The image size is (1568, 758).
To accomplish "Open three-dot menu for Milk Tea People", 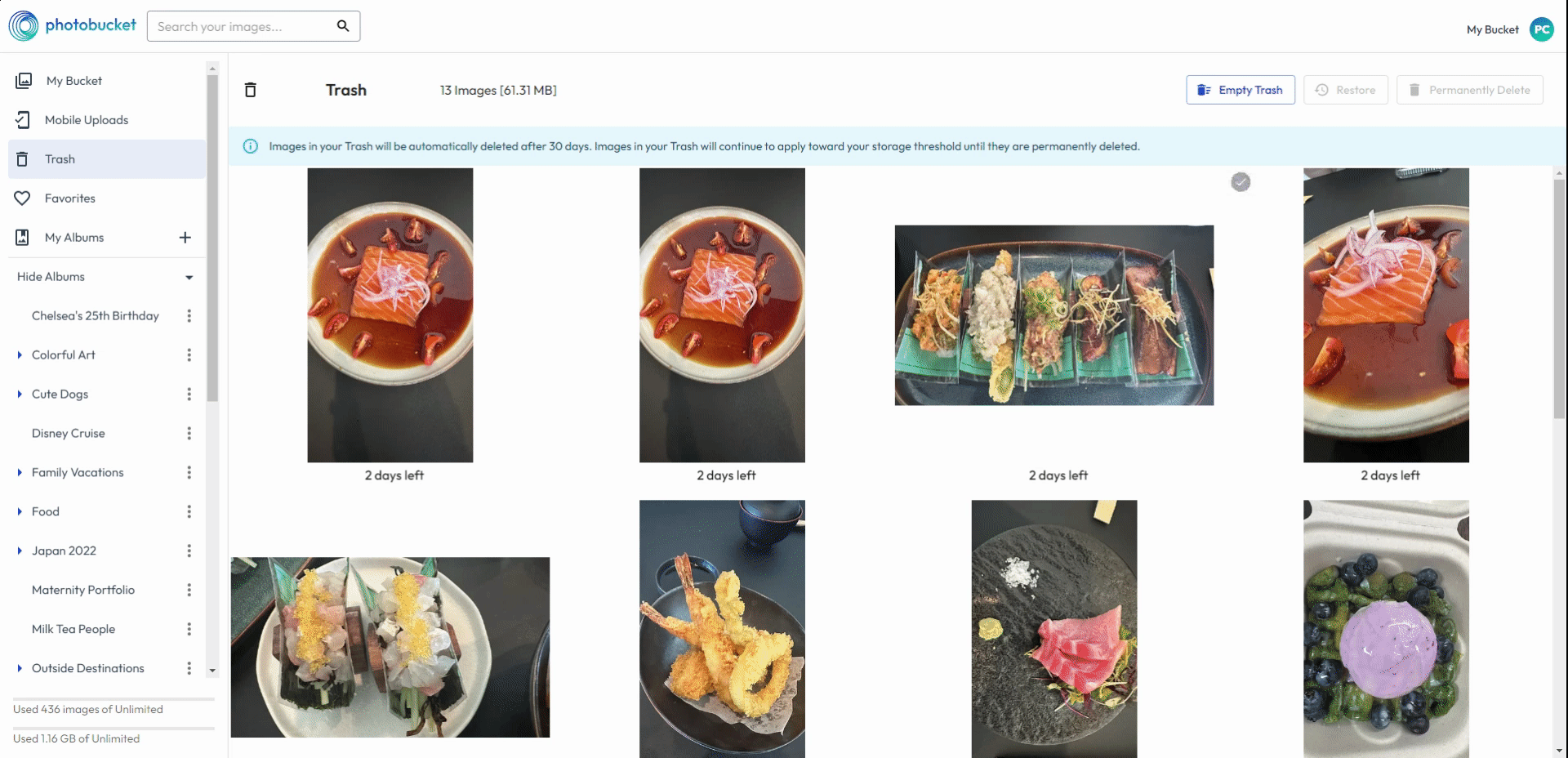I will point(189,630).
